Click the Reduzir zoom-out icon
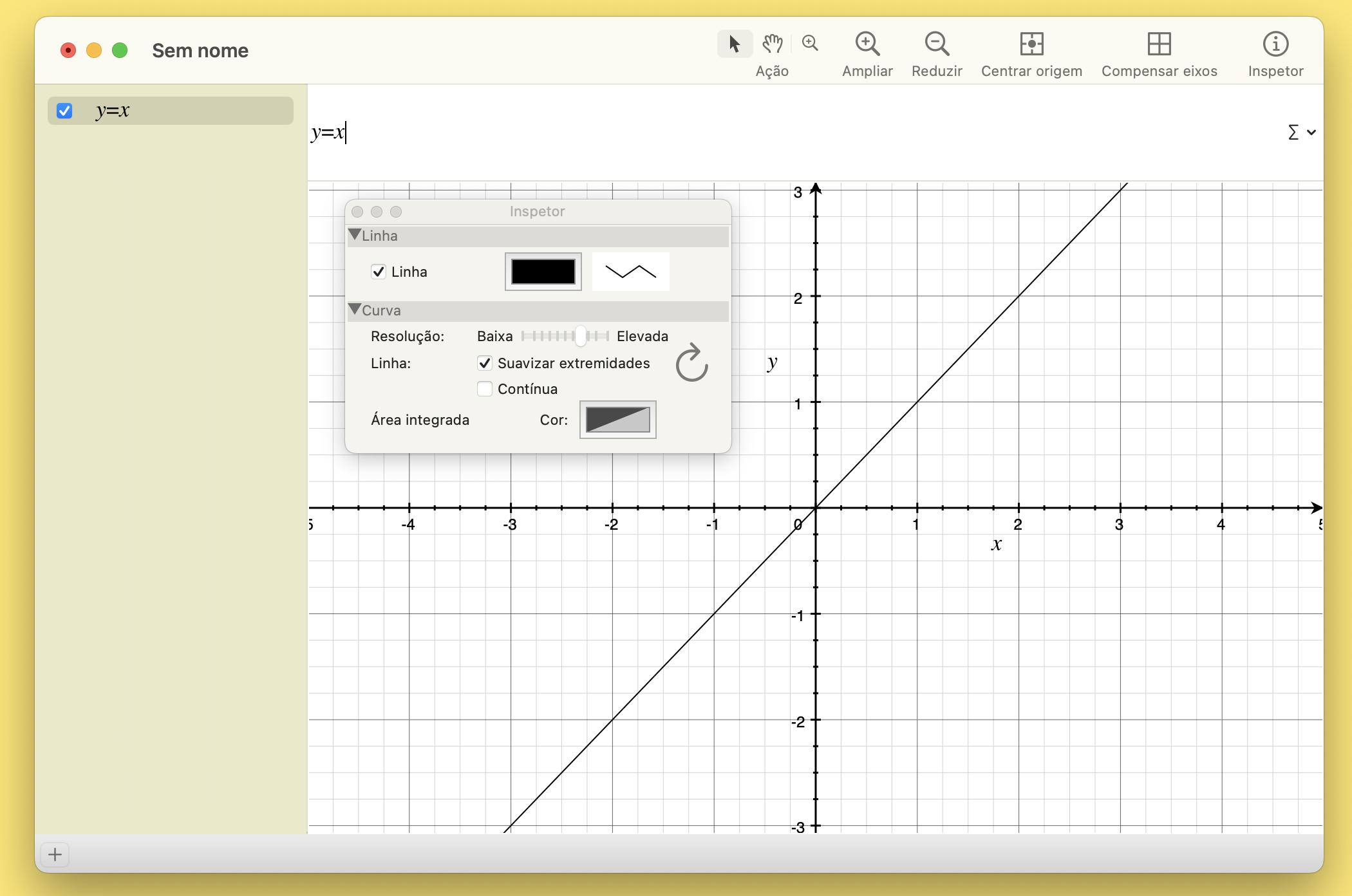1352x896 pixels. tap(937, 44)
